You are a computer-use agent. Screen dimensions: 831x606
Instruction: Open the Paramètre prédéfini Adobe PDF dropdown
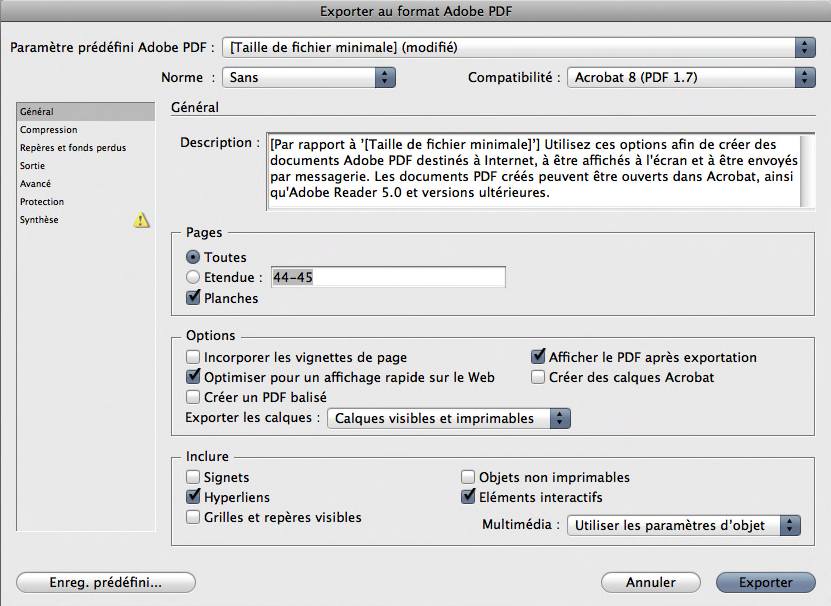click(518, 47)
